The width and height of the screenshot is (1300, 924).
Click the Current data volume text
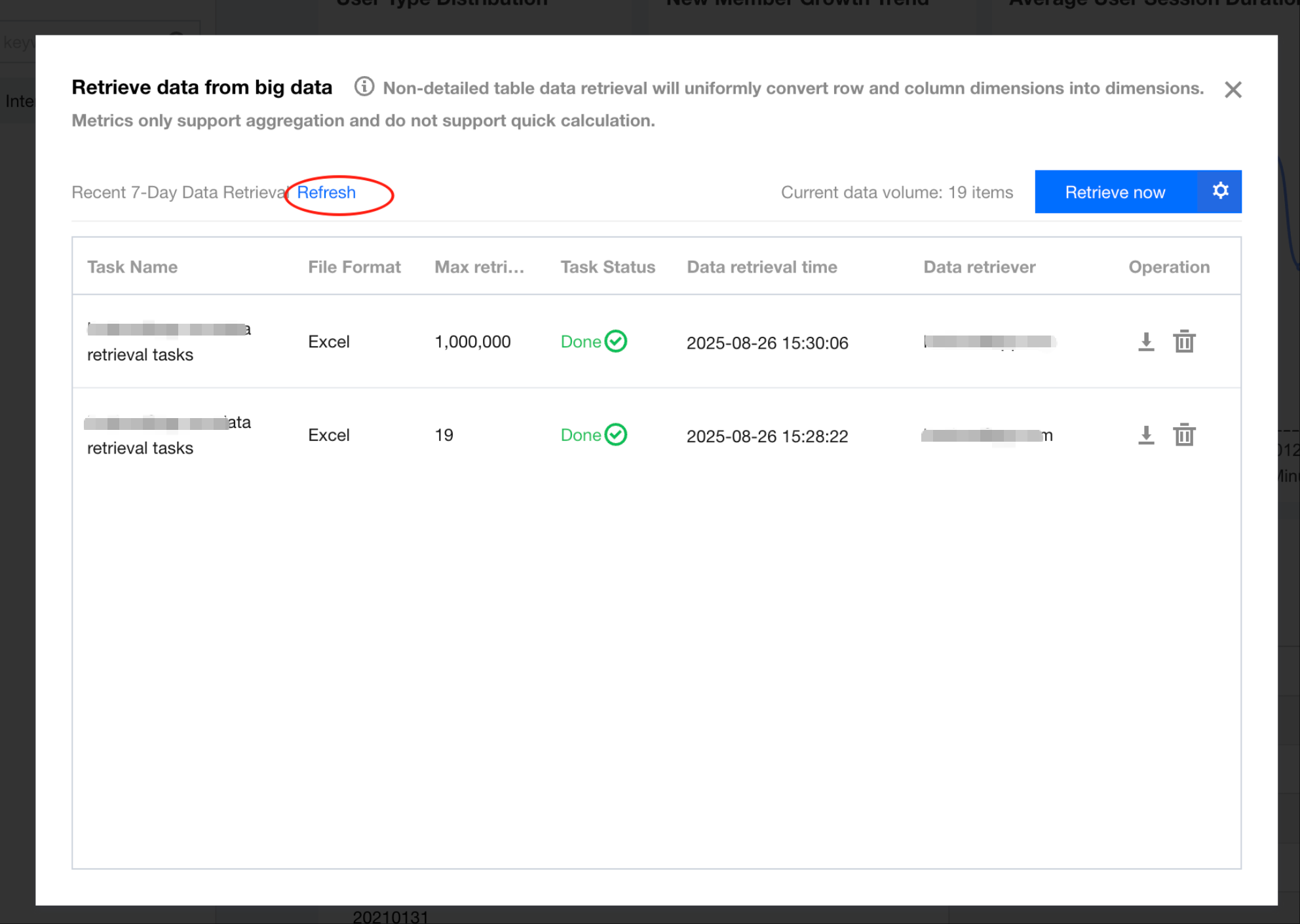pyautogui.click(x=896, y=193)
